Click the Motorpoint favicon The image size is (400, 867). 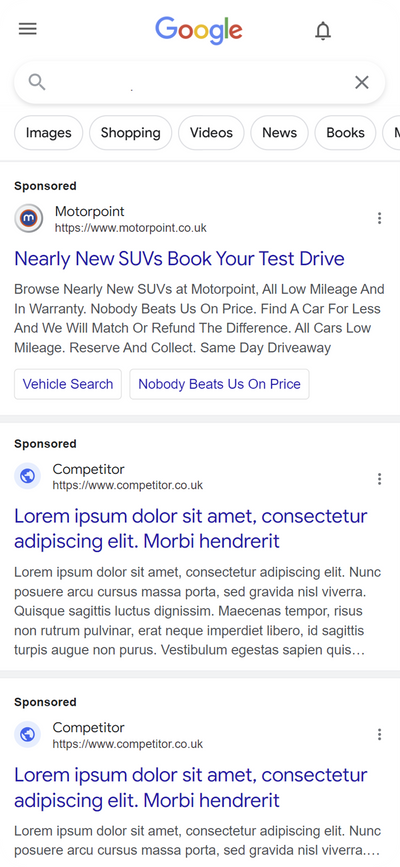point(28,218)
